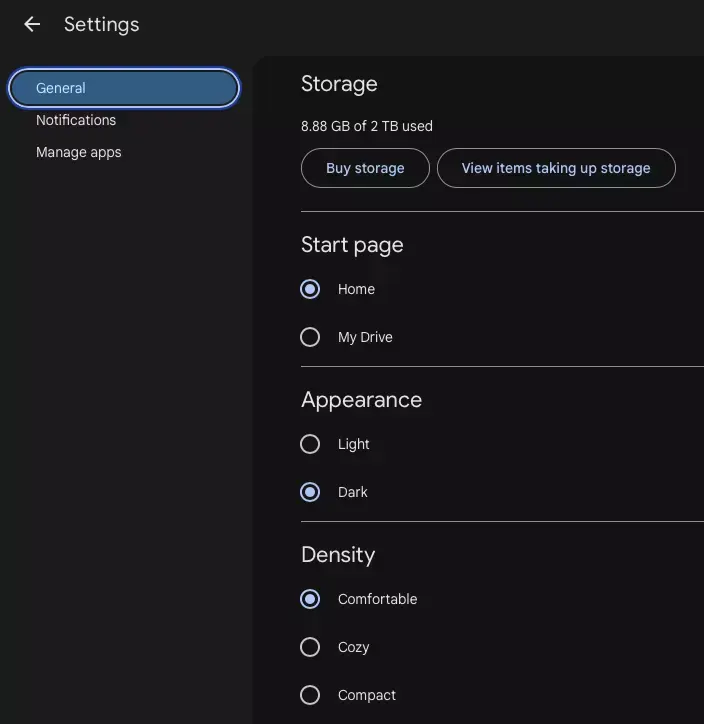Click the 8.88 GB used text
The height and width of the screenshot is (724, 704).
(367, 126)
